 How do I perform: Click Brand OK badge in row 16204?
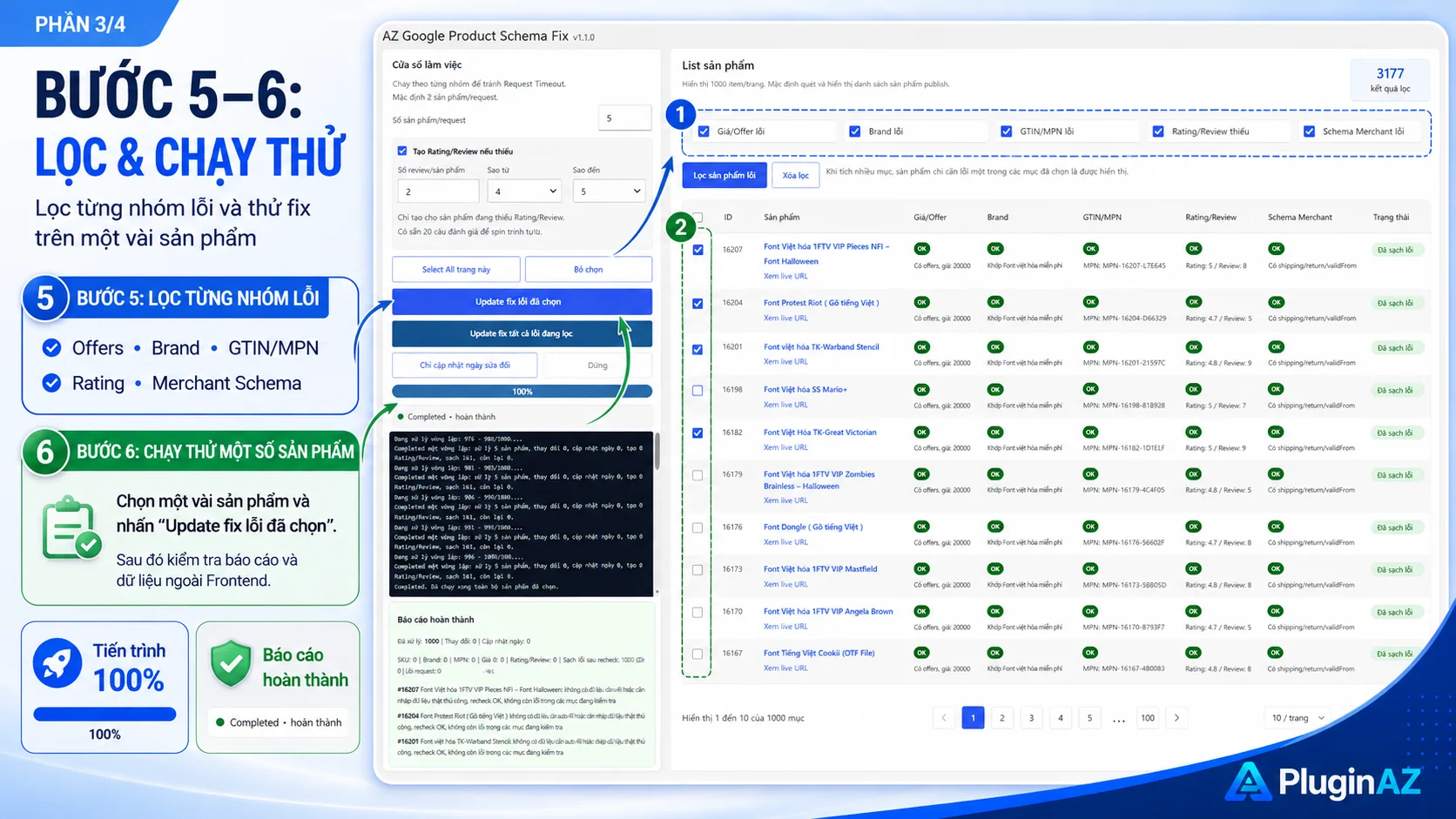[x=995, y=302]
